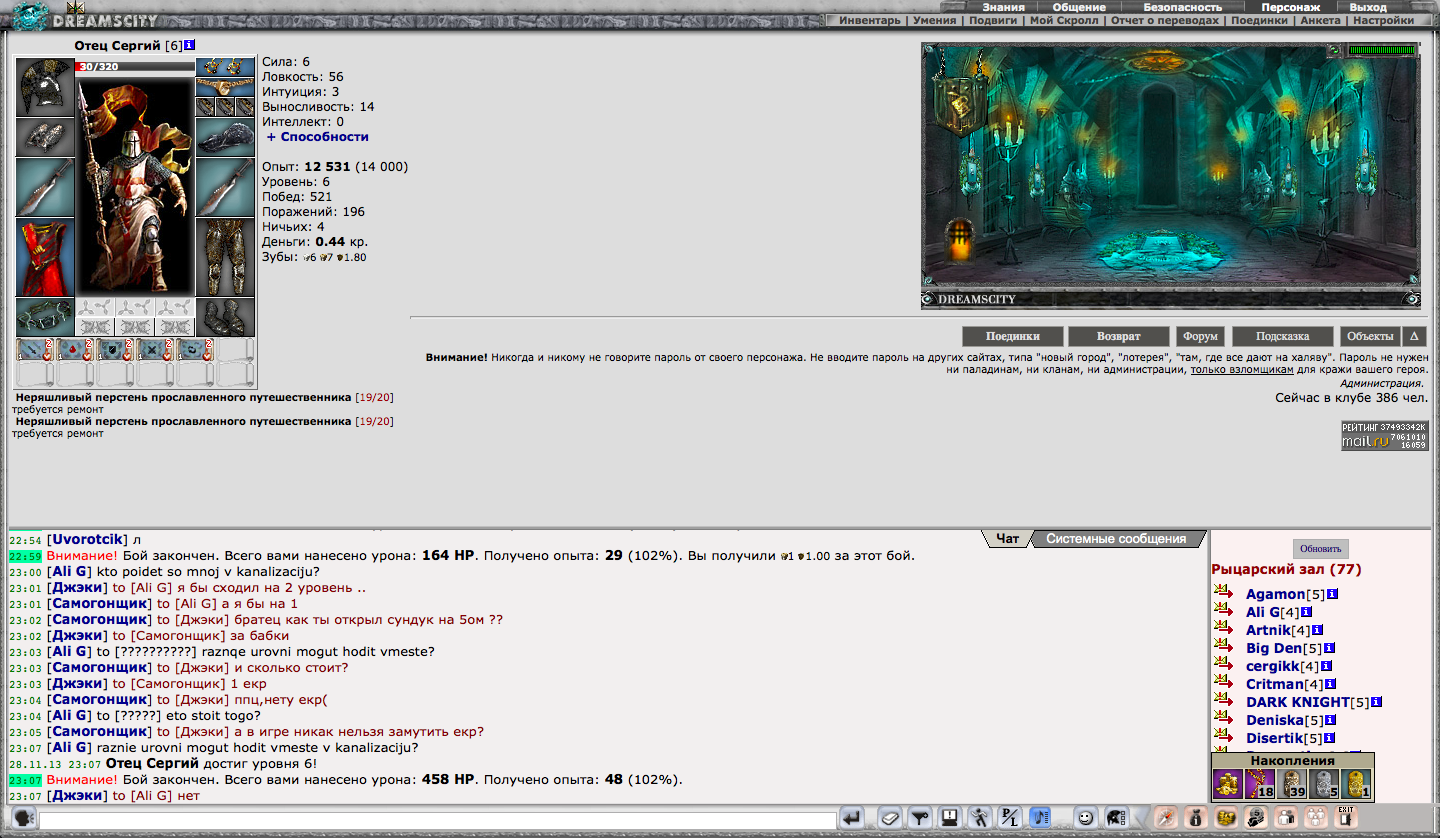Click the golden leg armor slot

pos(225,257)
